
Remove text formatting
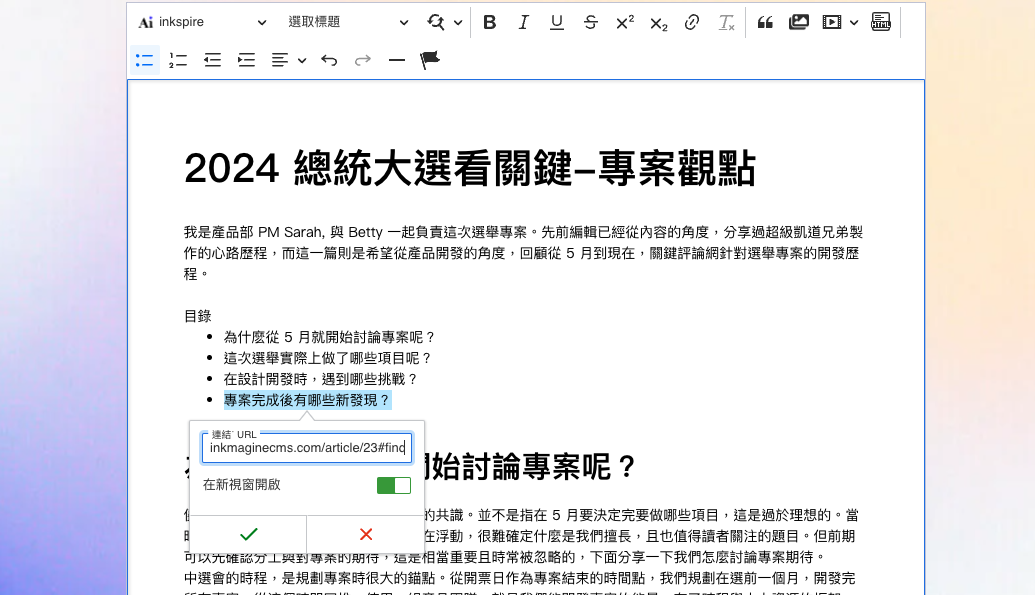click(726, 22)
